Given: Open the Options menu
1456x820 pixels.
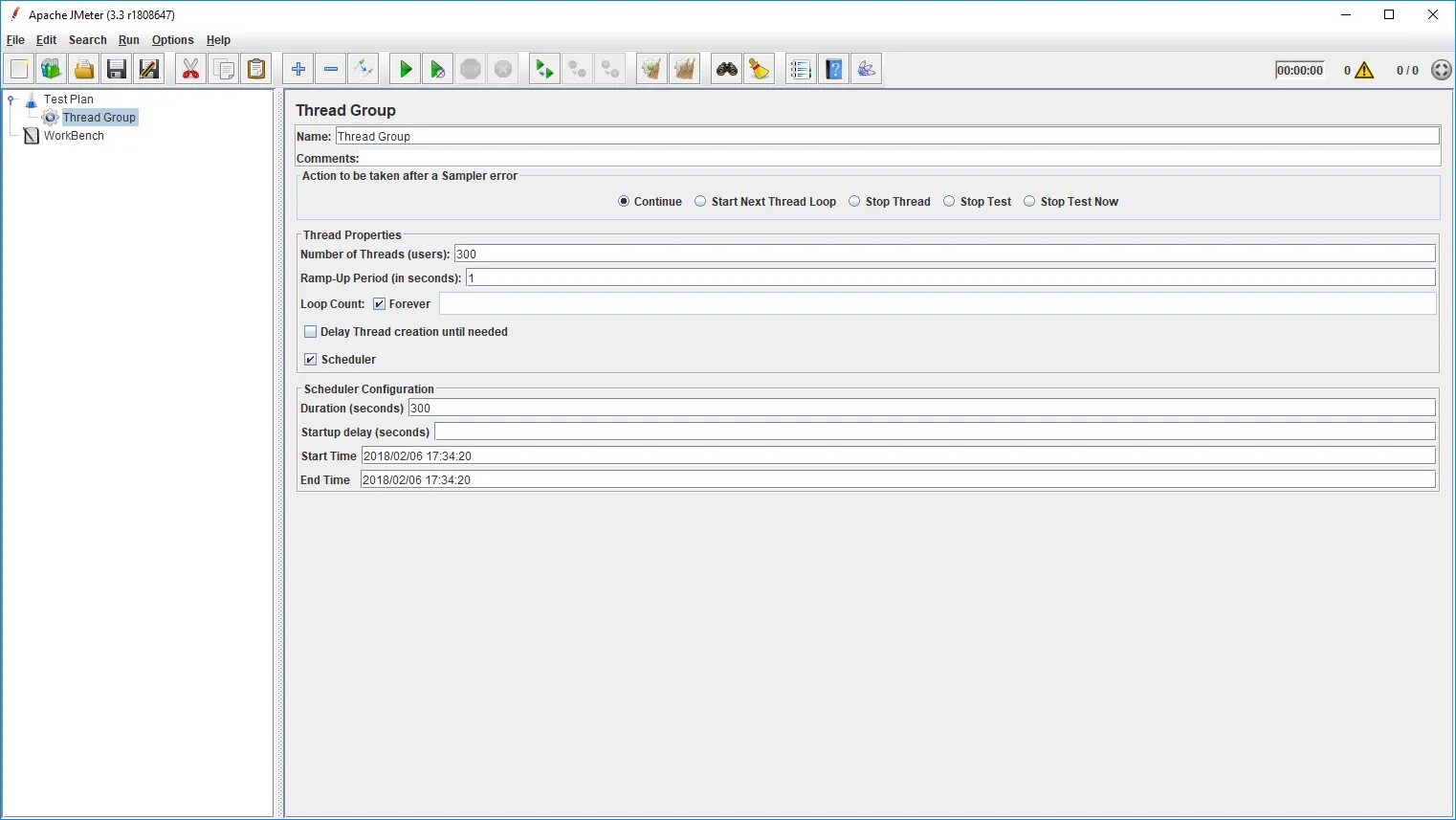Looking at the screenshot, I should pos(172,40).
